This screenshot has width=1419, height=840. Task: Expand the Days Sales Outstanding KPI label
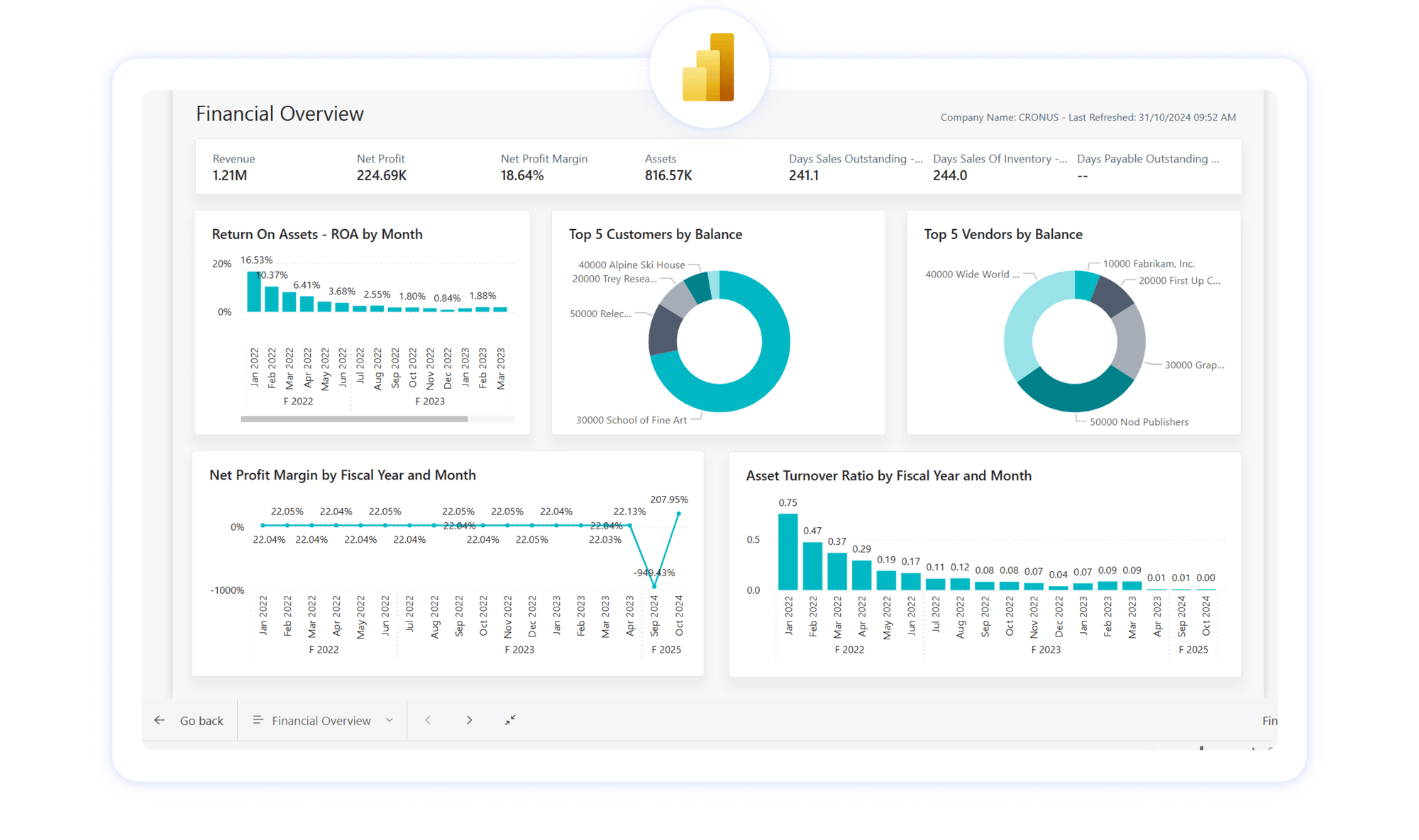(x=856, y=159)
